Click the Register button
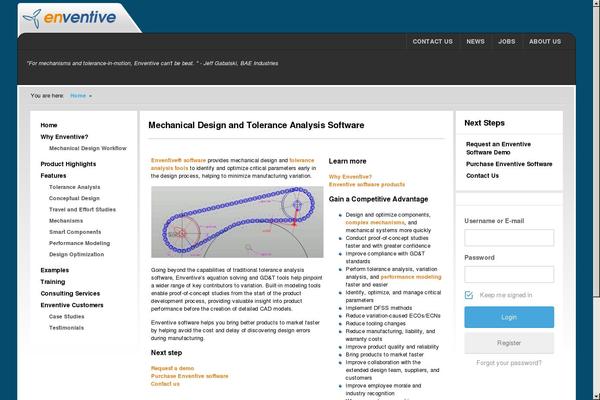 (509, 343)
